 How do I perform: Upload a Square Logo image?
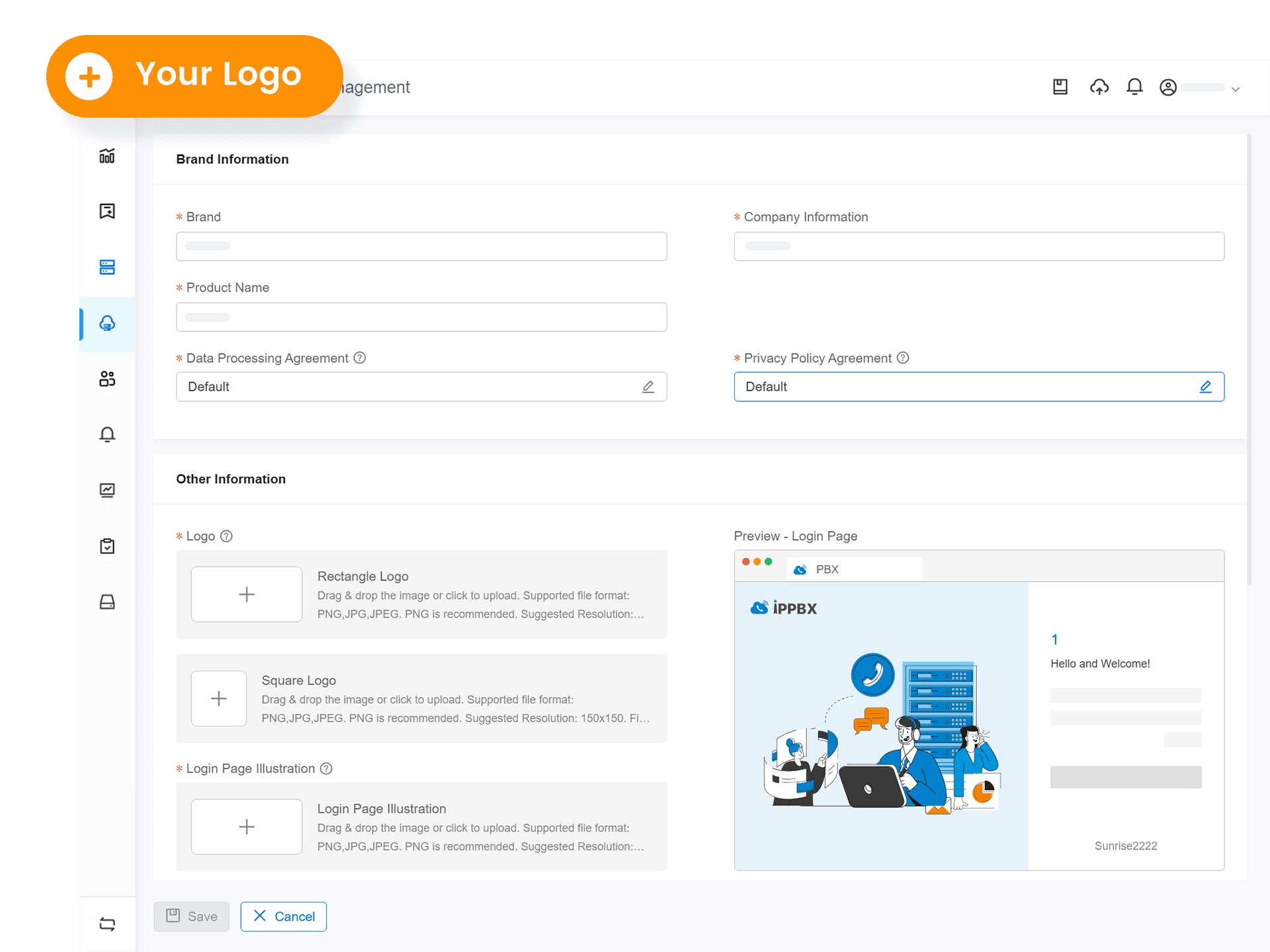(219, 699)
